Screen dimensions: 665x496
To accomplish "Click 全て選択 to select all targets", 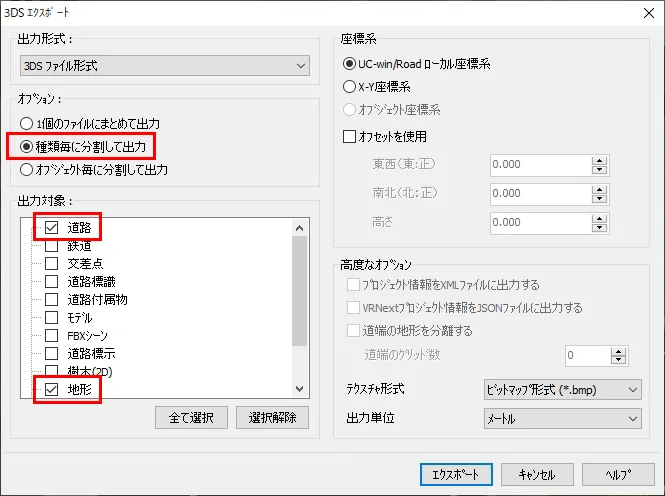I will (192, 417).
